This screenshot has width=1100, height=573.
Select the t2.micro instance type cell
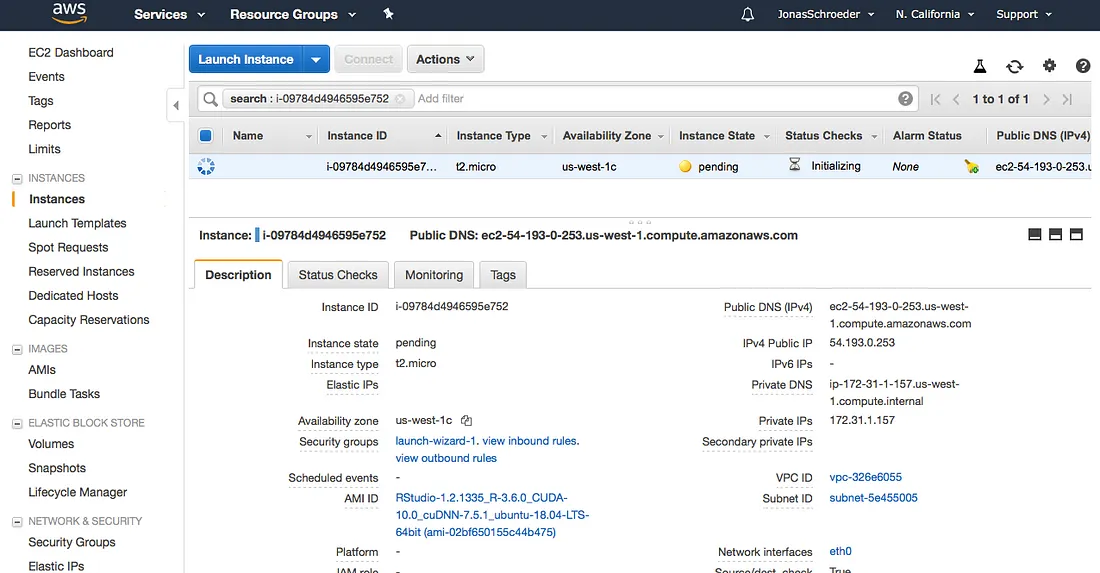click(476, 167)
